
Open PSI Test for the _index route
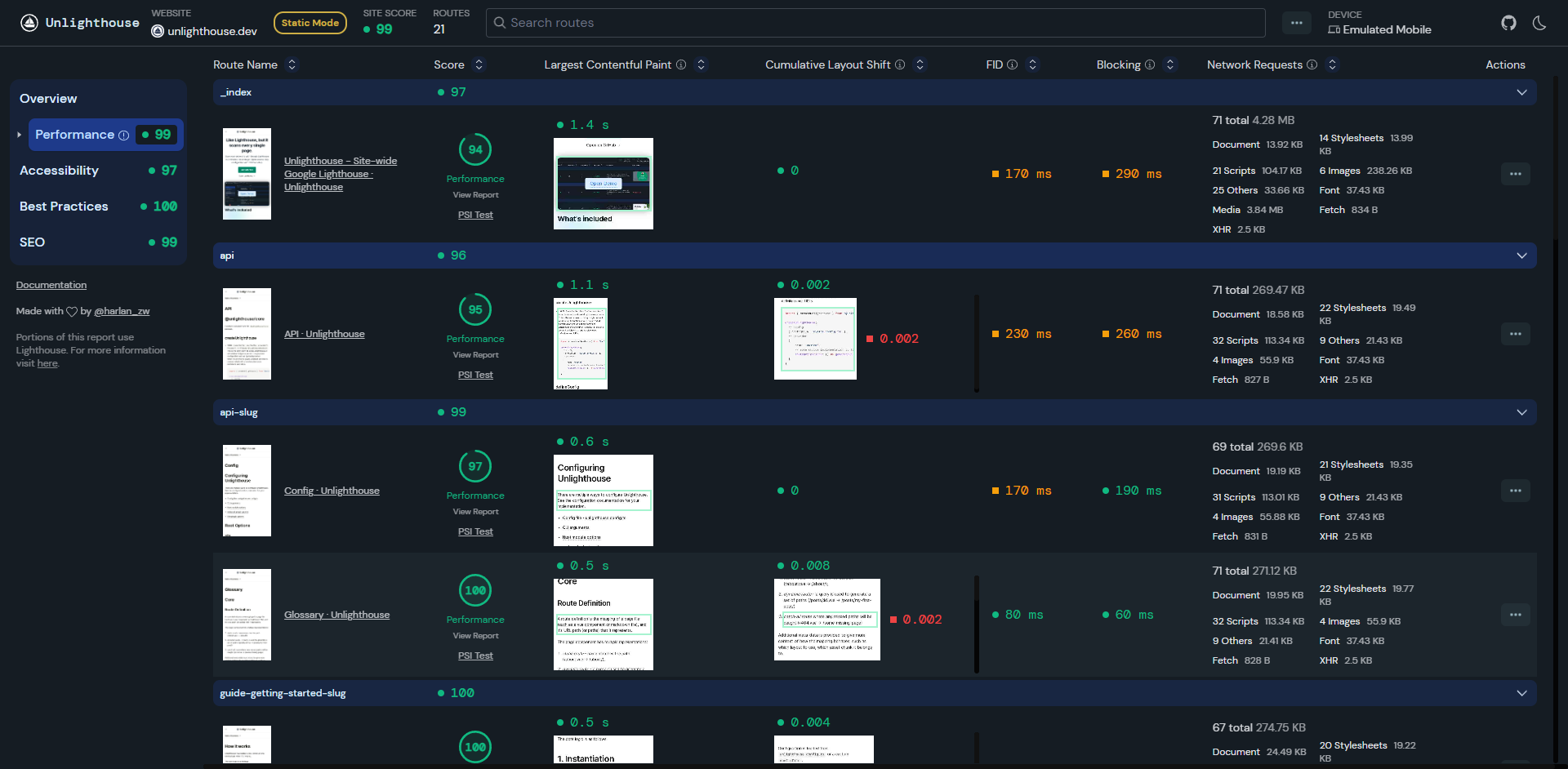pos(475,215)
